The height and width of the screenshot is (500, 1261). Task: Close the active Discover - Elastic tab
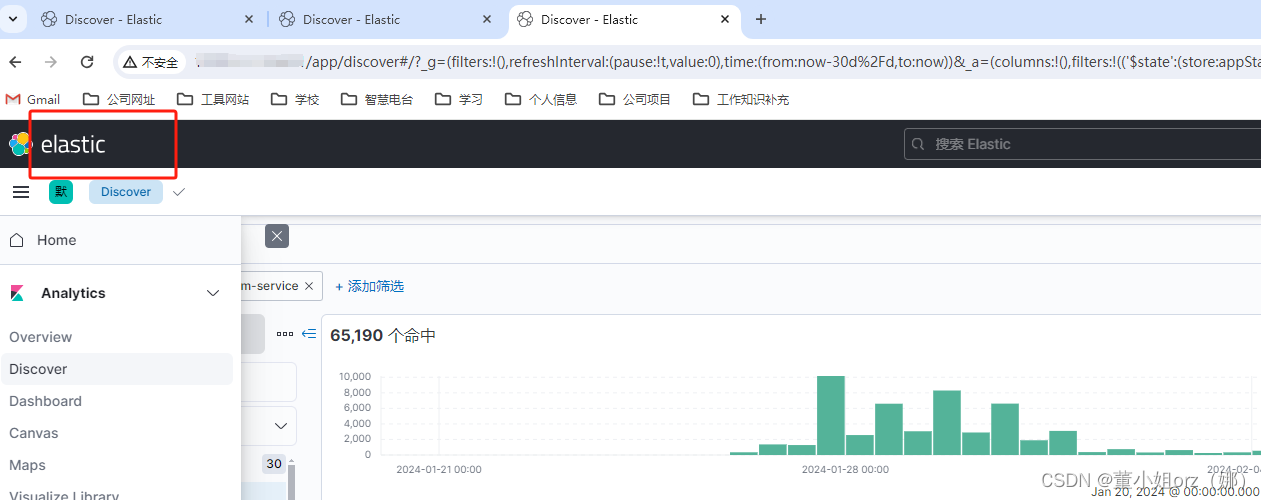(x=726, y=19)
